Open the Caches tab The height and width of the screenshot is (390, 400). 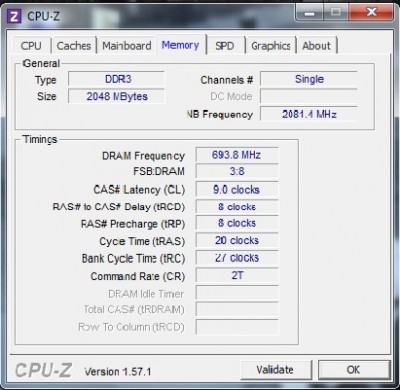coord(74,46)
